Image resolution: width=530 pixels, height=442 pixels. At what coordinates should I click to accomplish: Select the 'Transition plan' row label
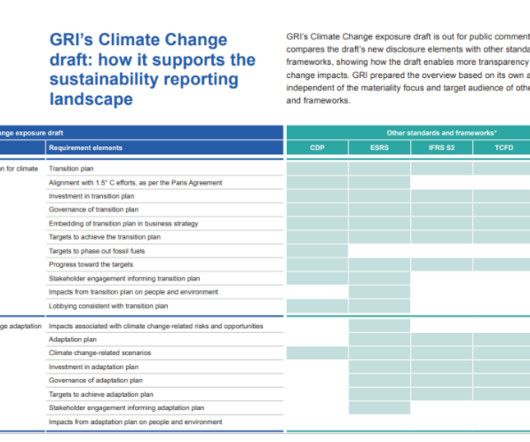71,169
